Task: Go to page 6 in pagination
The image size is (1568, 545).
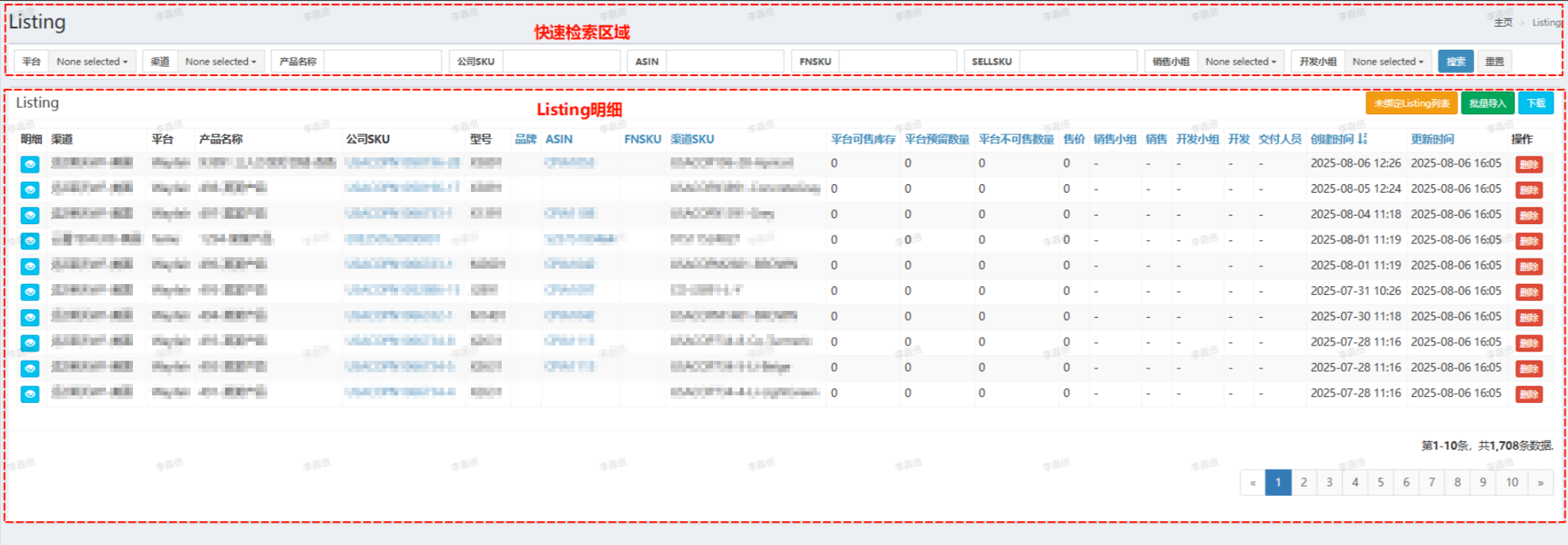Action: (1406, 482)
